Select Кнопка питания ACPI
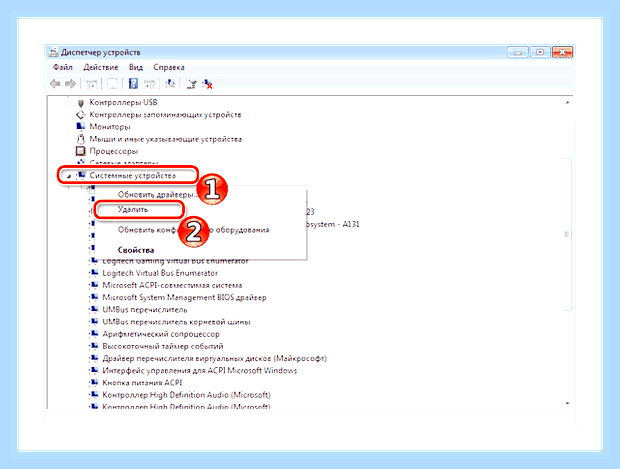 pos(142,383)
